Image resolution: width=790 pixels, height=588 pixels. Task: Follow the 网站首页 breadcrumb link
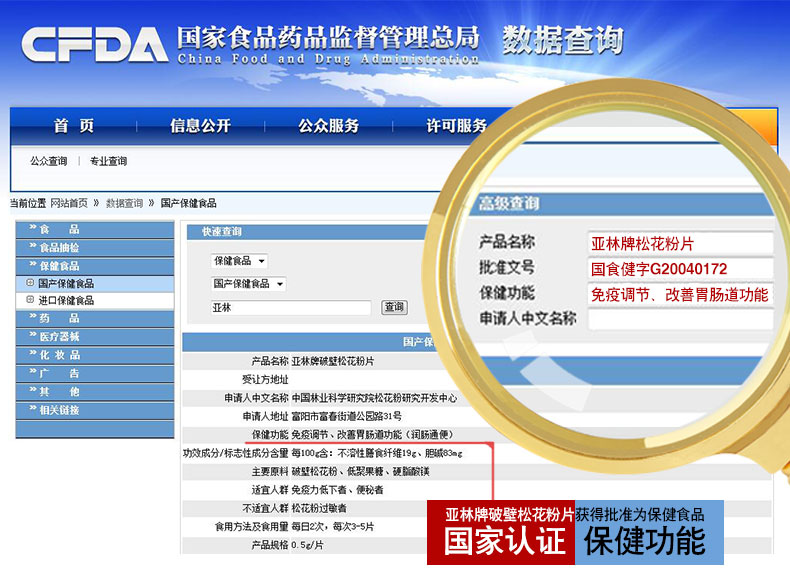click(x=69, y=203)
